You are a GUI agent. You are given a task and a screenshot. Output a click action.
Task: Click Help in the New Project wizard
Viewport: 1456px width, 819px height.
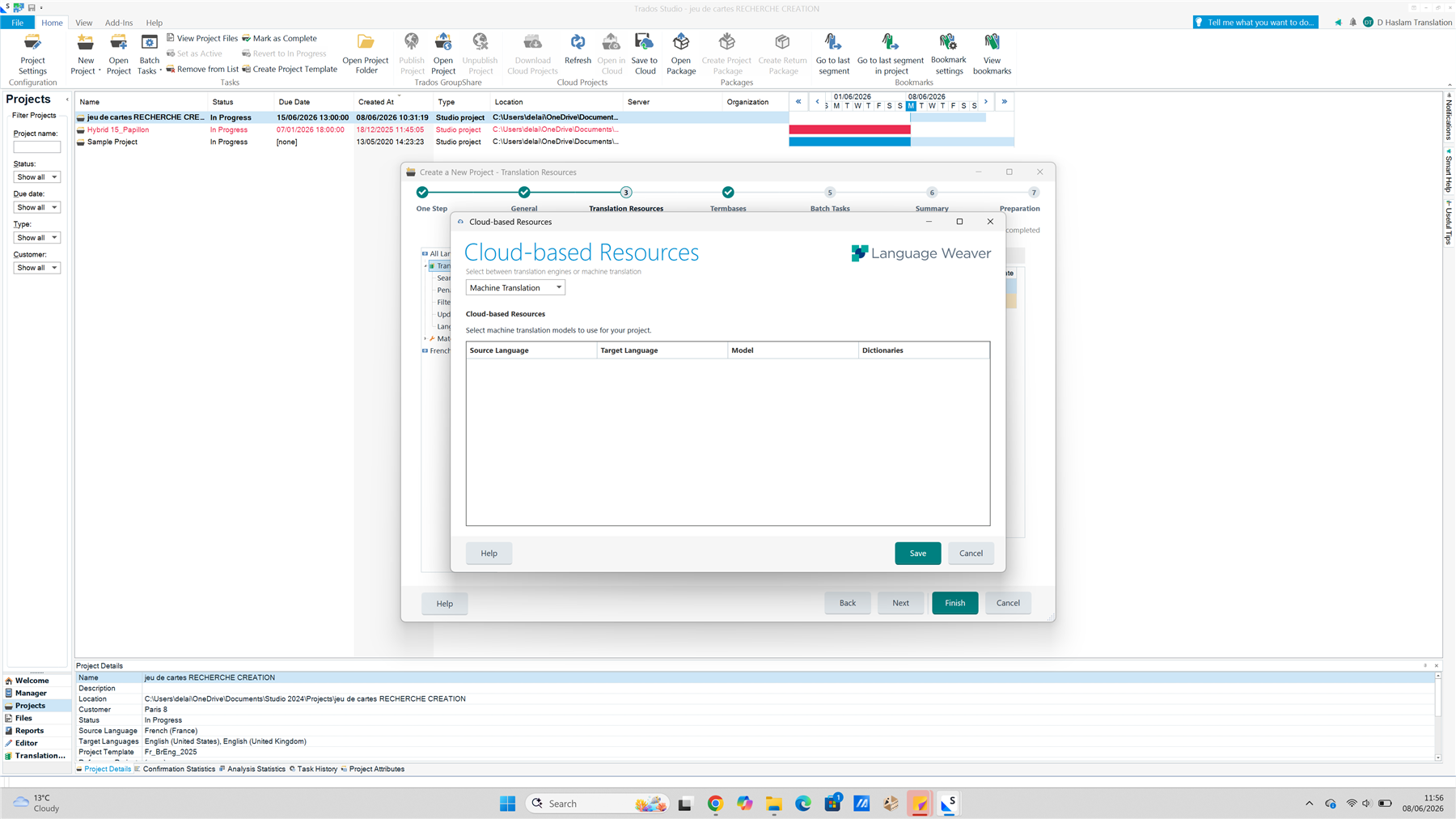pyautogui.click(x=444, y=604)
